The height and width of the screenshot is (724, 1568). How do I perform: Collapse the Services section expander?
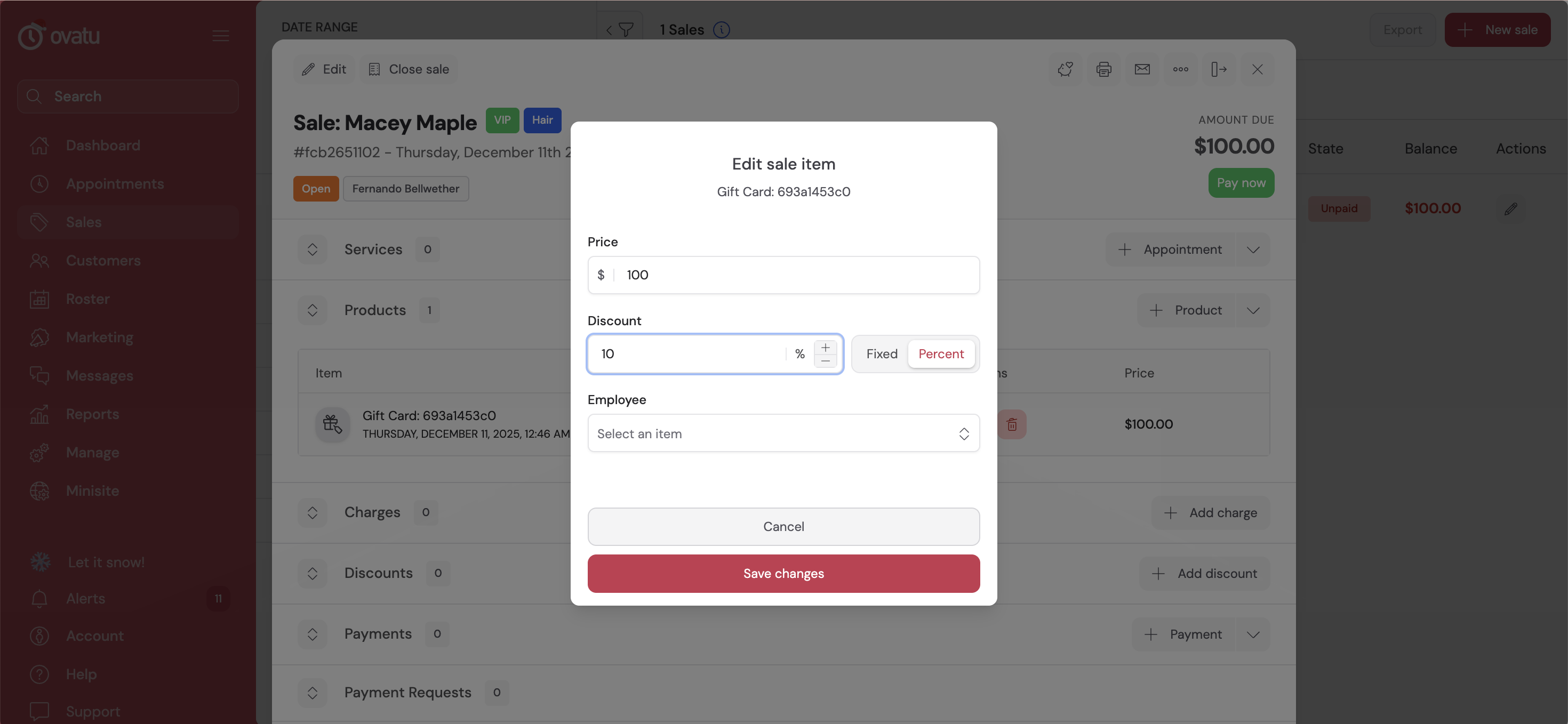312,250
